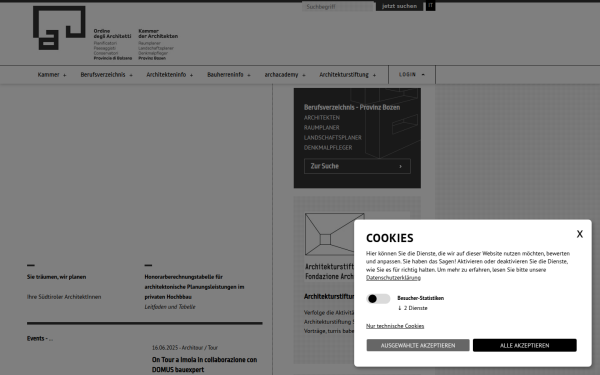
Task: Open the Kammer menu
Action: (x=52, y=75)
